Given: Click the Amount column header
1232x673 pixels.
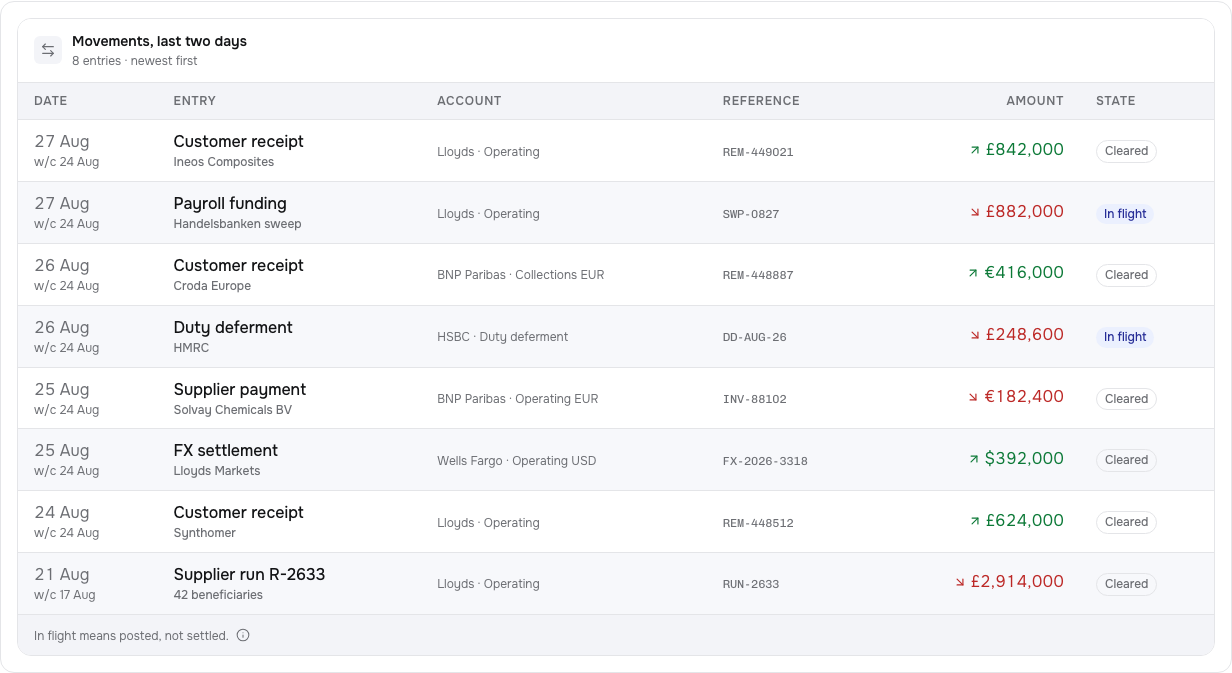Looking at the screenshot, I should [1035, 101].
